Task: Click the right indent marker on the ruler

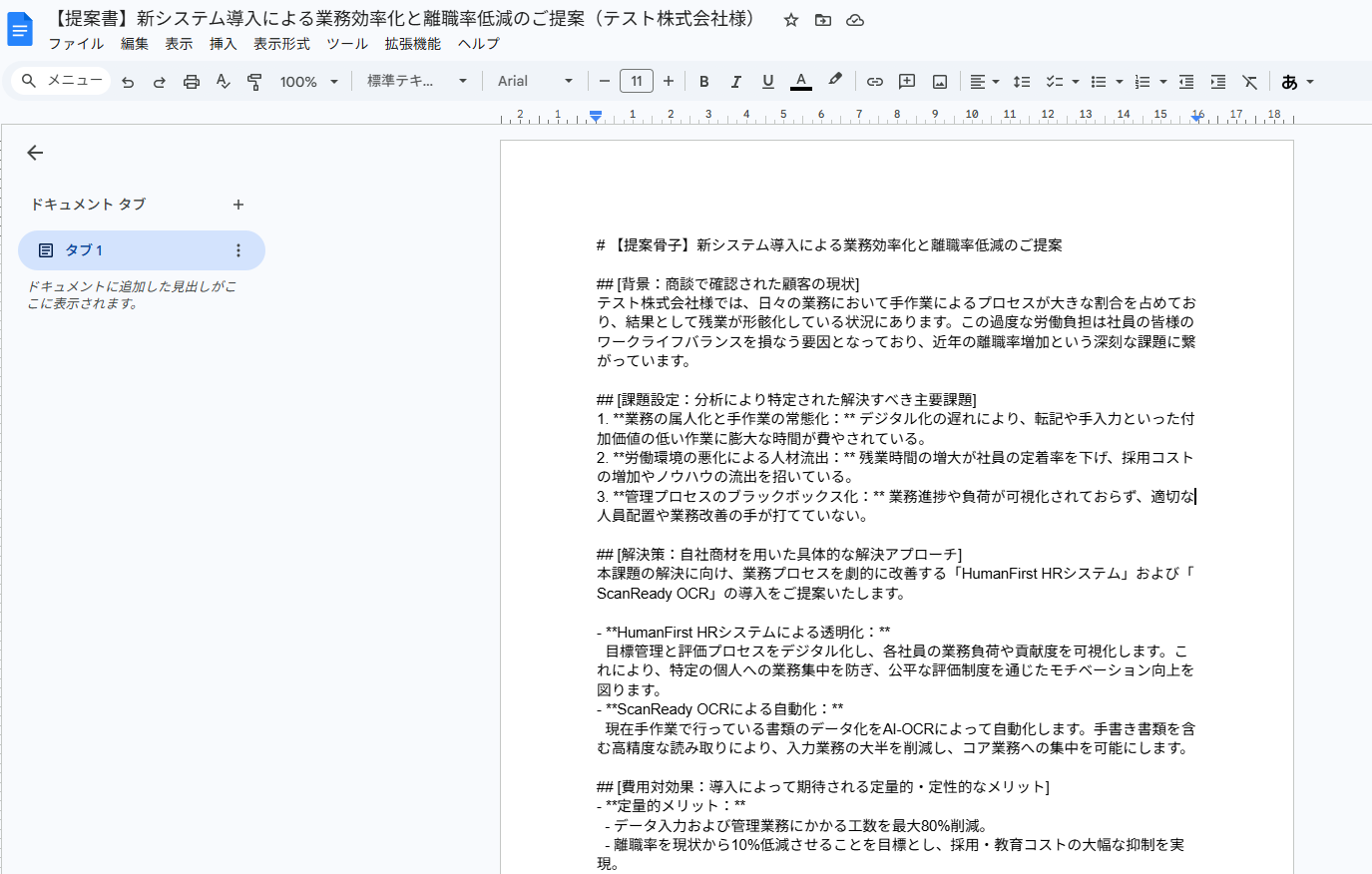Action: coord(1196,117)
